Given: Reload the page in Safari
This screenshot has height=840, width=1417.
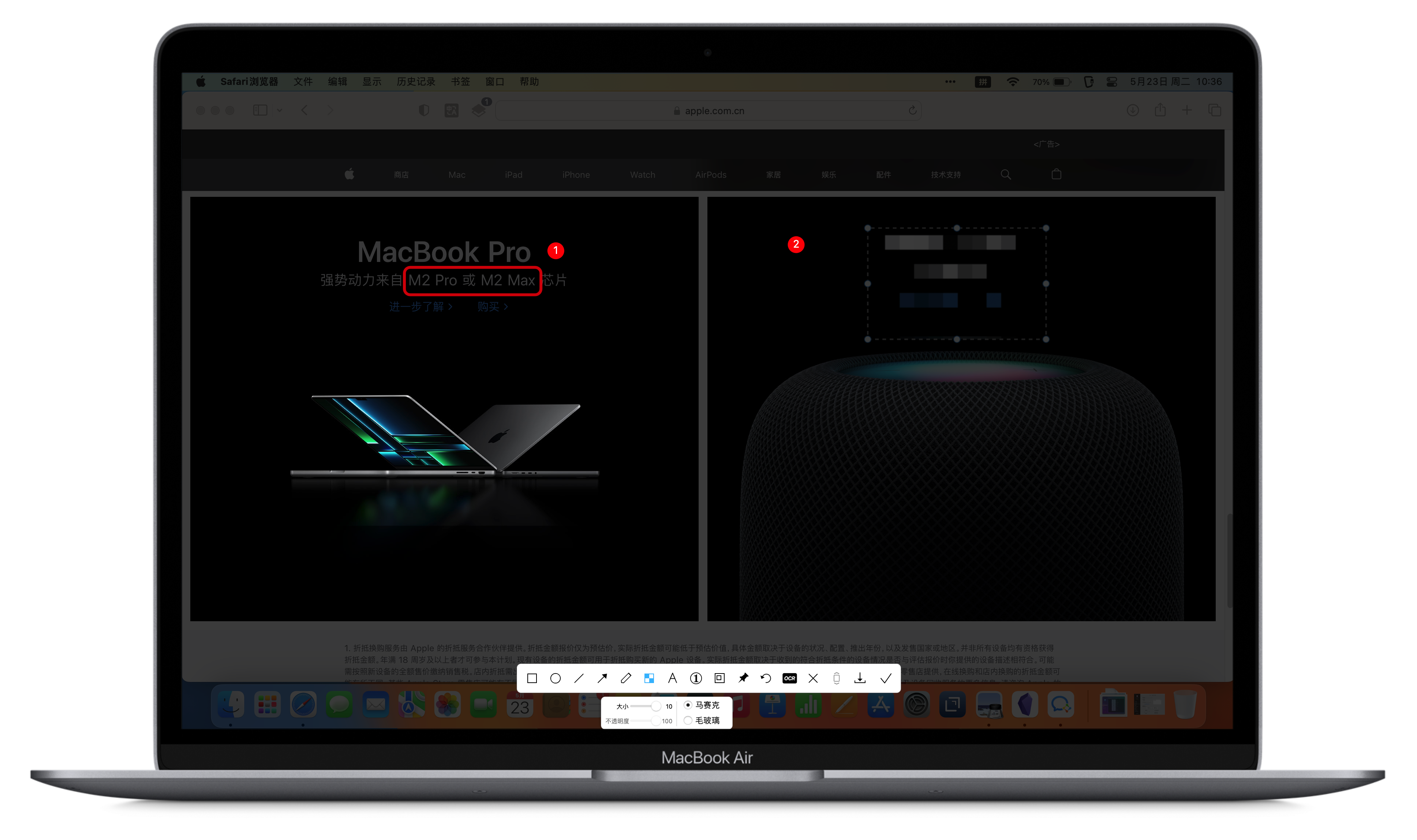Looking at the screenshot, I should (x=913, y=110).
